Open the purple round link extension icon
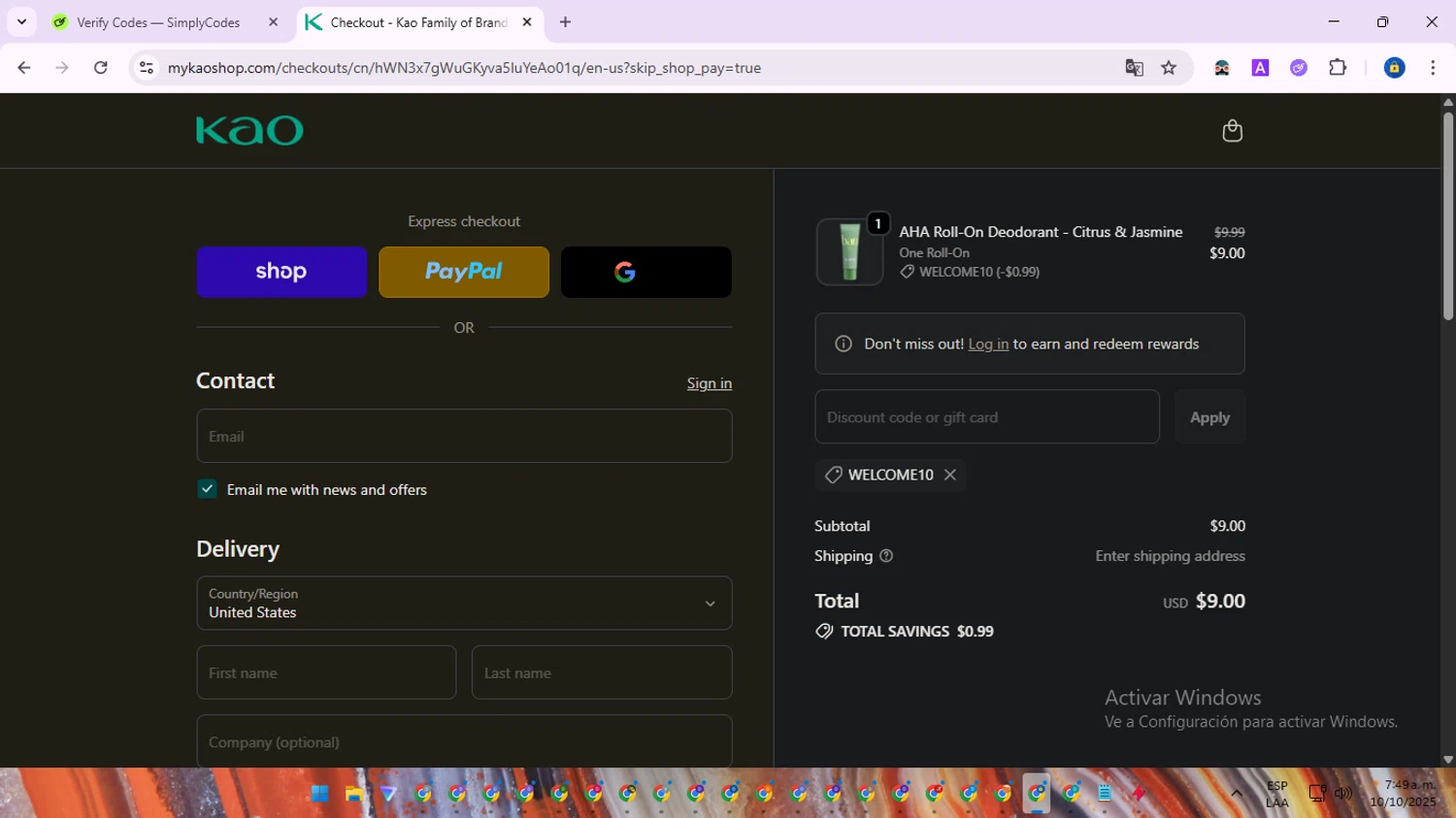The height and width of the screenshot is (818, 1456). tap(1299, 68)
